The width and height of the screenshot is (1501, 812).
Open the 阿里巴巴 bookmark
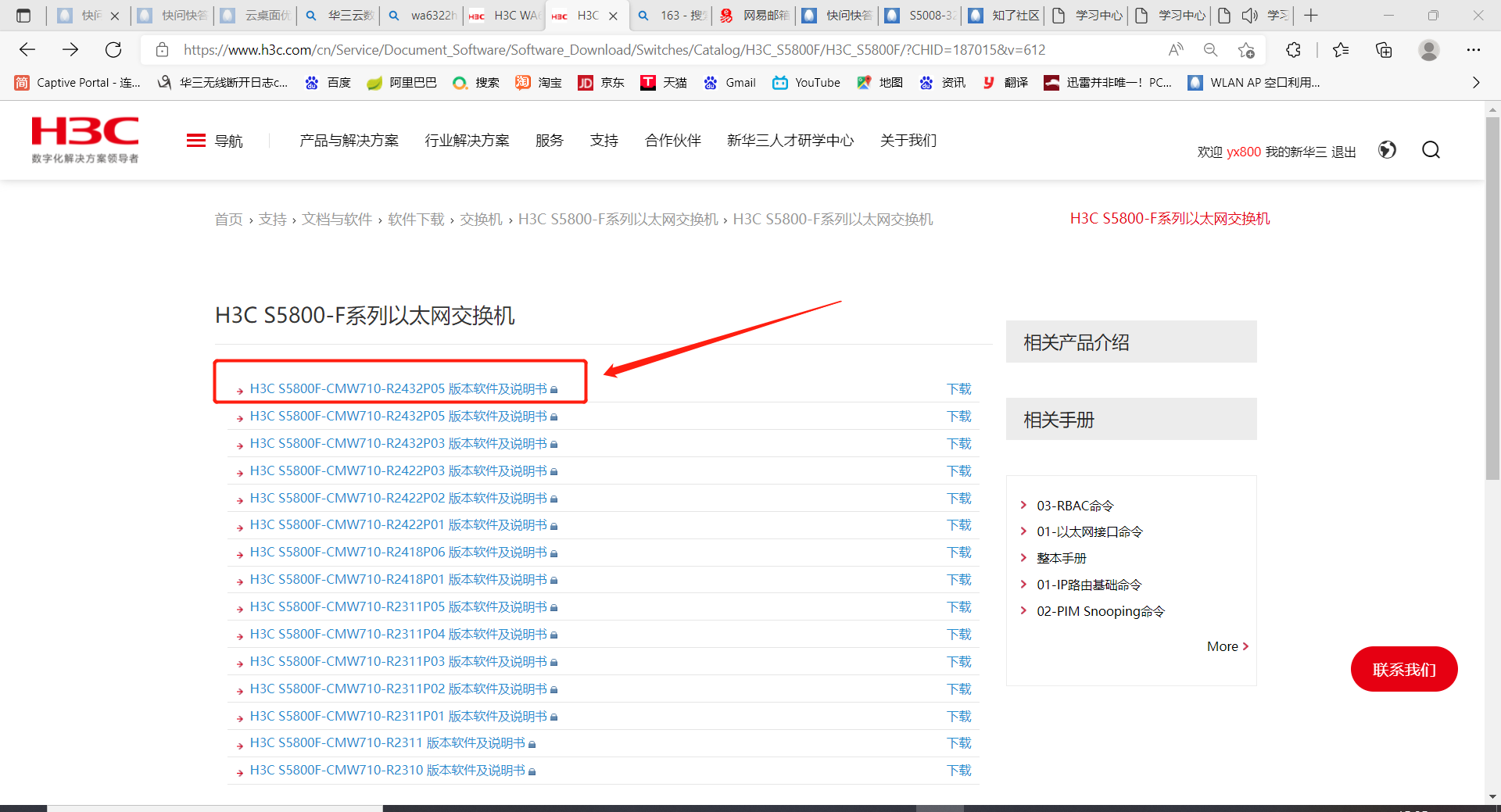[402, 83]
